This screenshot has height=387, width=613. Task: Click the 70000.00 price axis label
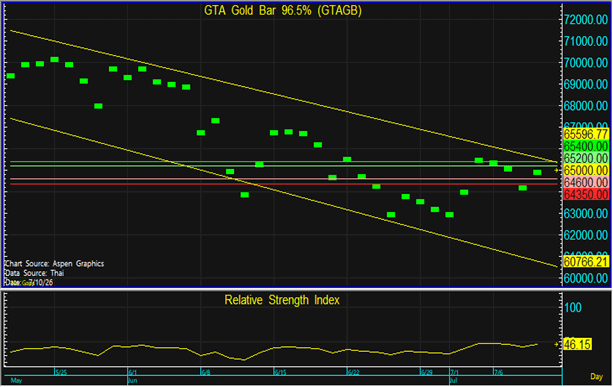point(586,63)
